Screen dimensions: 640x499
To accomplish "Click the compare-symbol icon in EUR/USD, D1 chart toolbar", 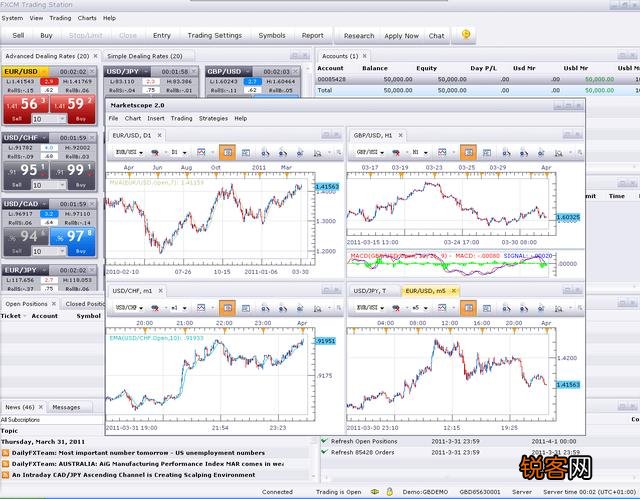I will tap(155, 153).
